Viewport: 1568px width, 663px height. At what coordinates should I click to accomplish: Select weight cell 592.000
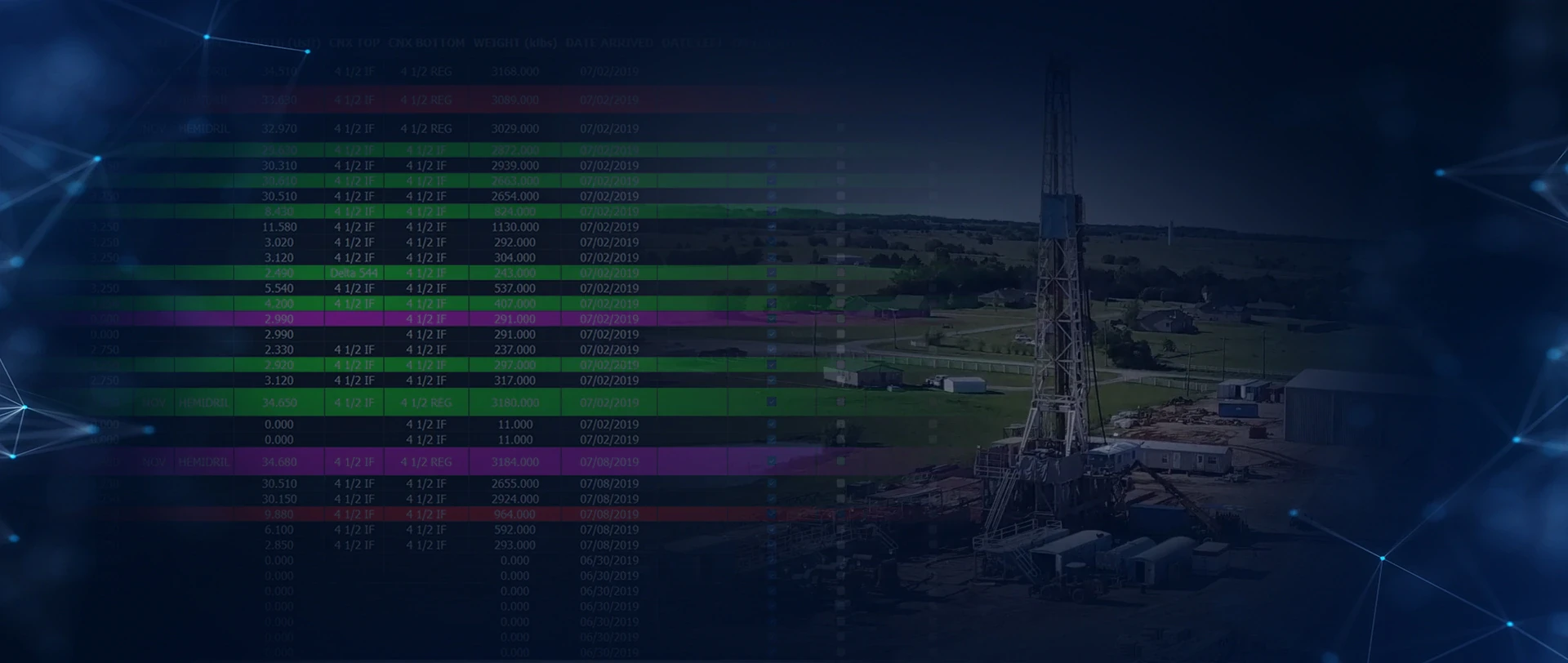coord(514,530)
